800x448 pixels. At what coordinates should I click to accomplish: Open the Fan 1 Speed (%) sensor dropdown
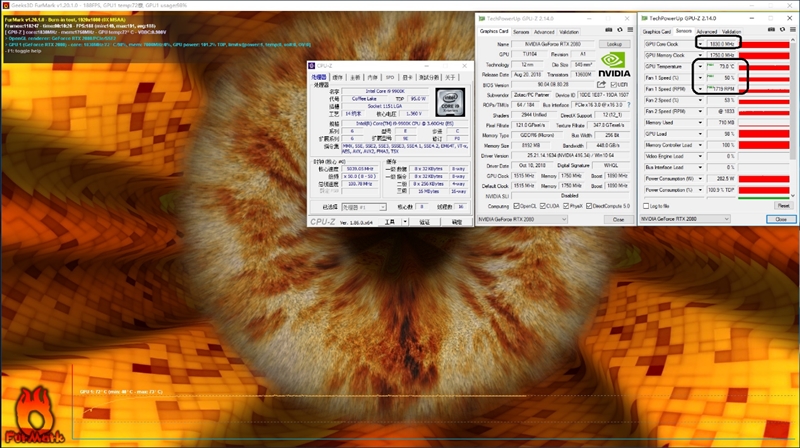click(x=700, y=78)
